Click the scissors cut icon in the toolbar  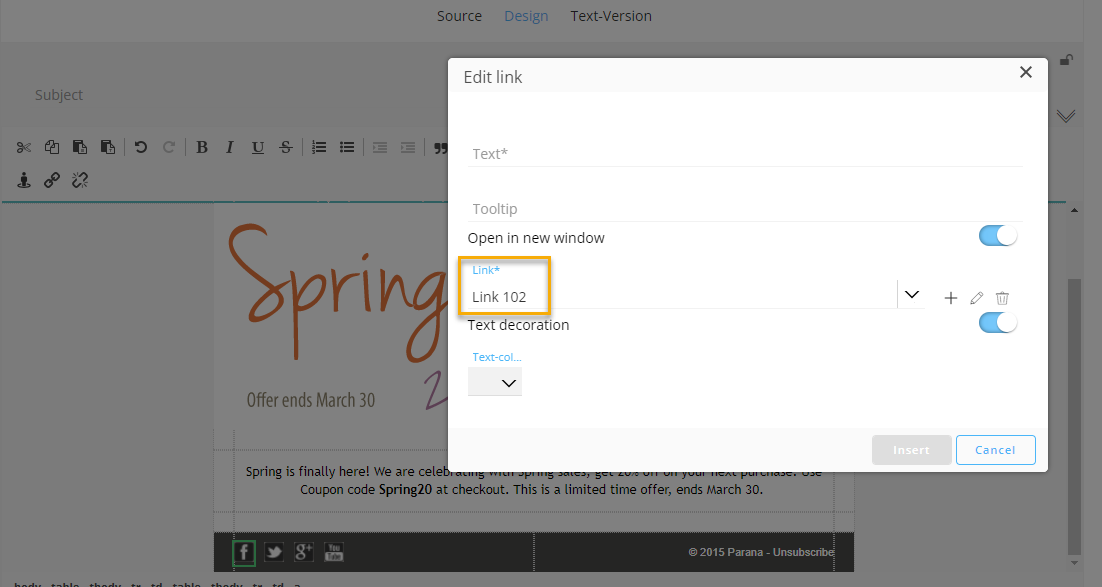(x=24, y=147)
